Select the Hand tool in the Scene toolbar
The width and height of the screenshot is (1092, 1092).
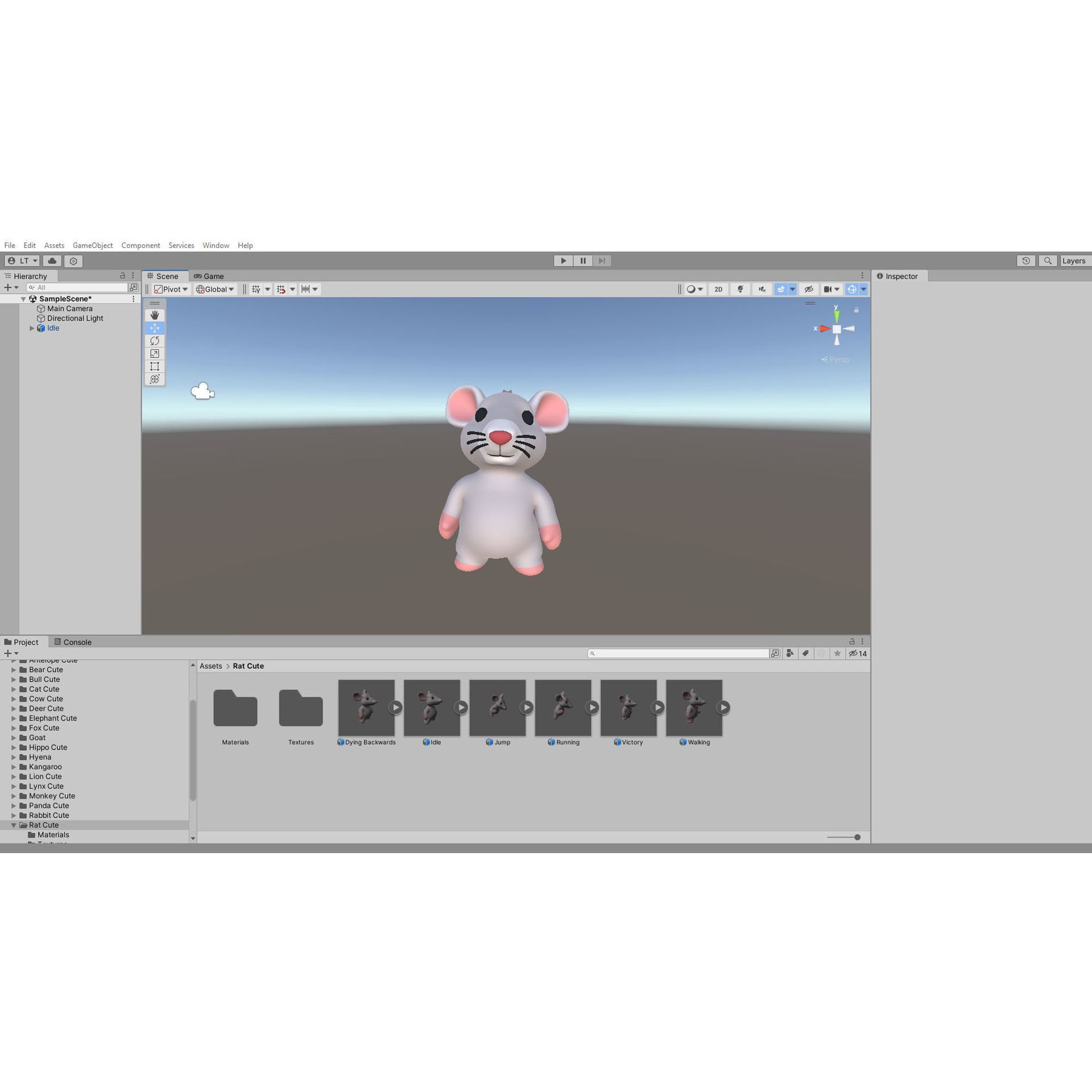tap(154, 315)
